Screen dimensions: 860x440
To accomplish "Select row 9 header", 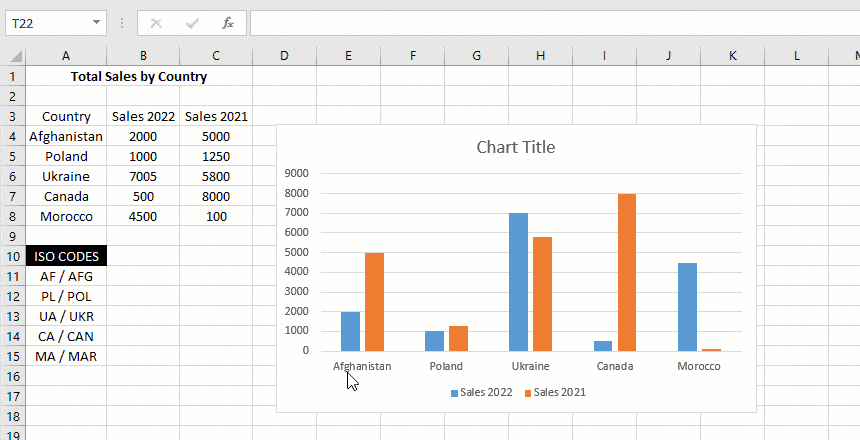I will click(x=13, y=236).
